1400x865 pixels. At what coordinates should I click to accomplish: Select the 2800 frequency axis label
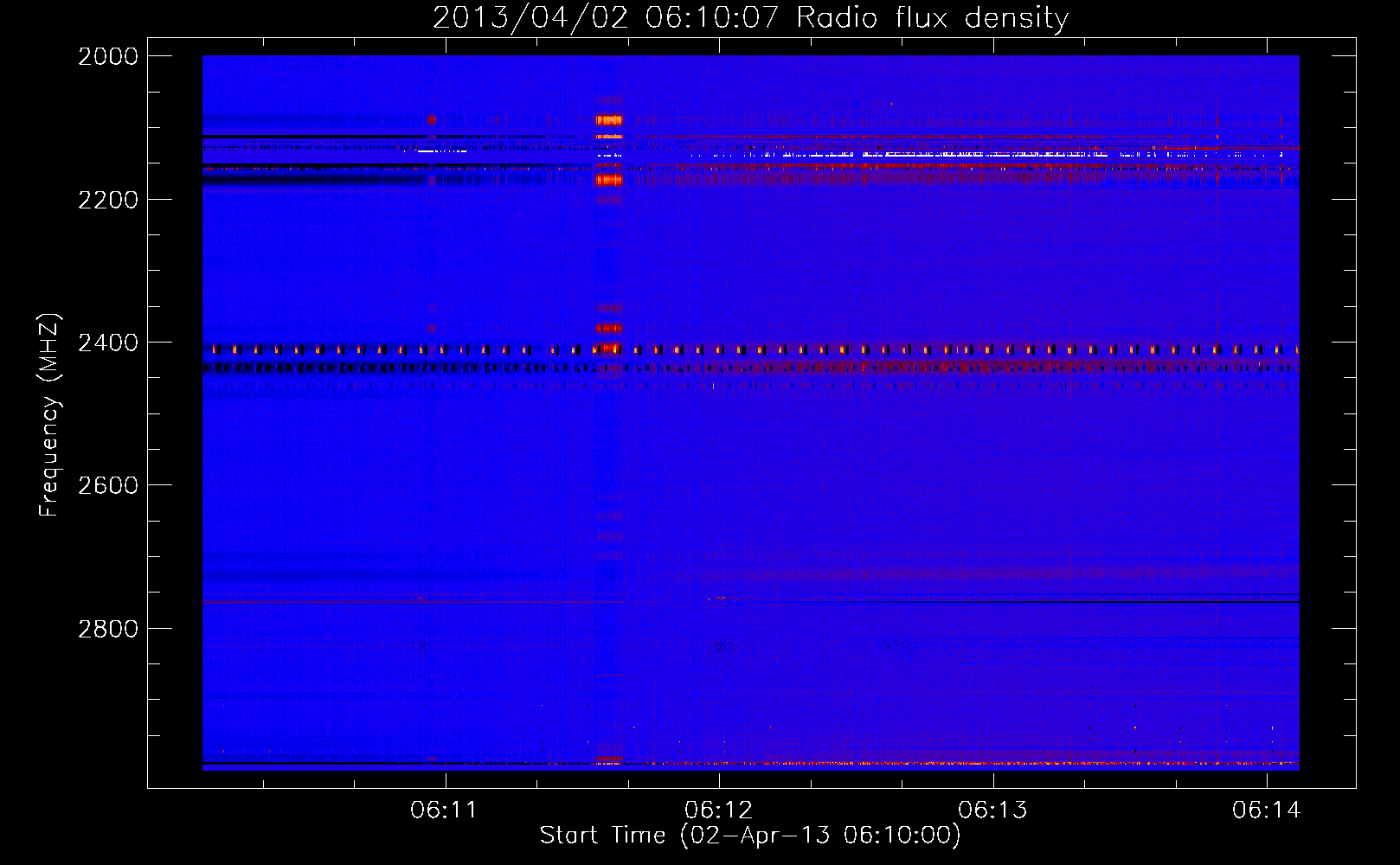coord(108,629)
